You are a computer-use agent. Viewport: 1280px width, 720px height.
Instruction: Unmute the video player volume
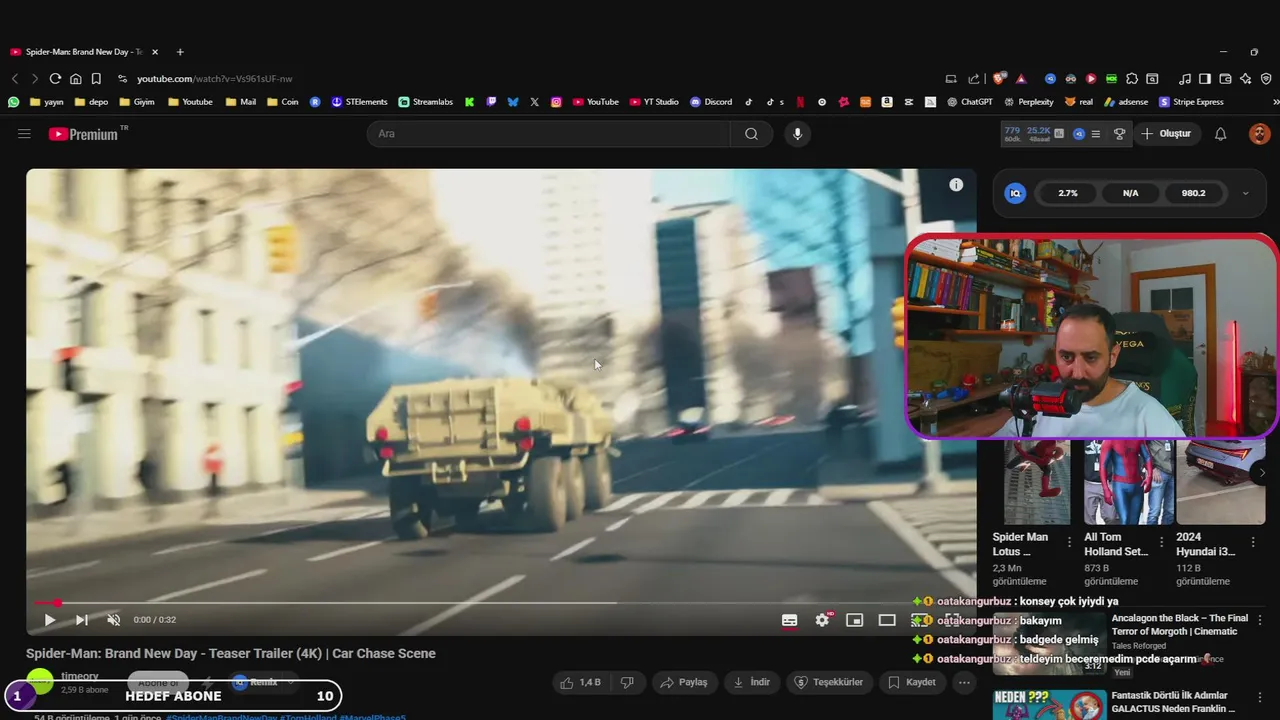pos(114,620)
